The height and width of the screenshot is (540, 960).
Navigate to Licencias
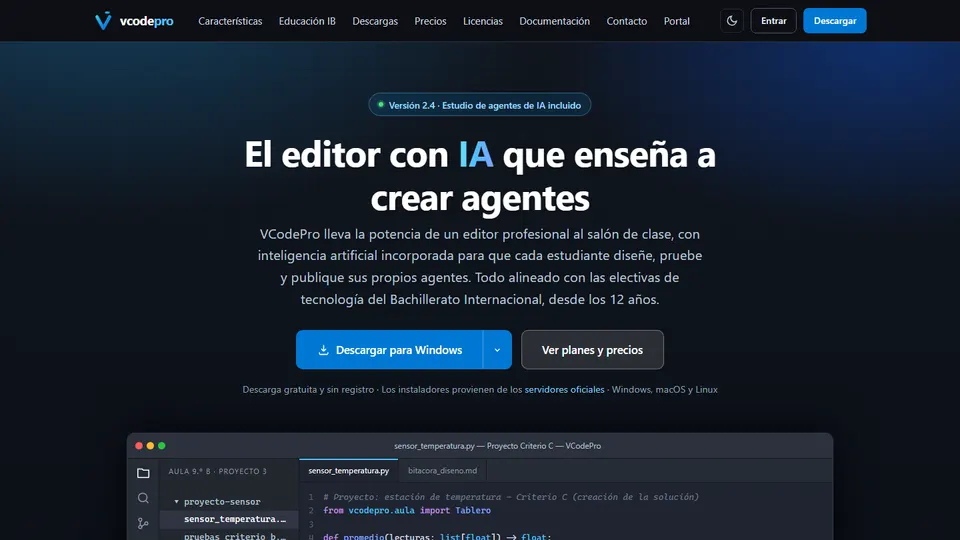(482, 21)
